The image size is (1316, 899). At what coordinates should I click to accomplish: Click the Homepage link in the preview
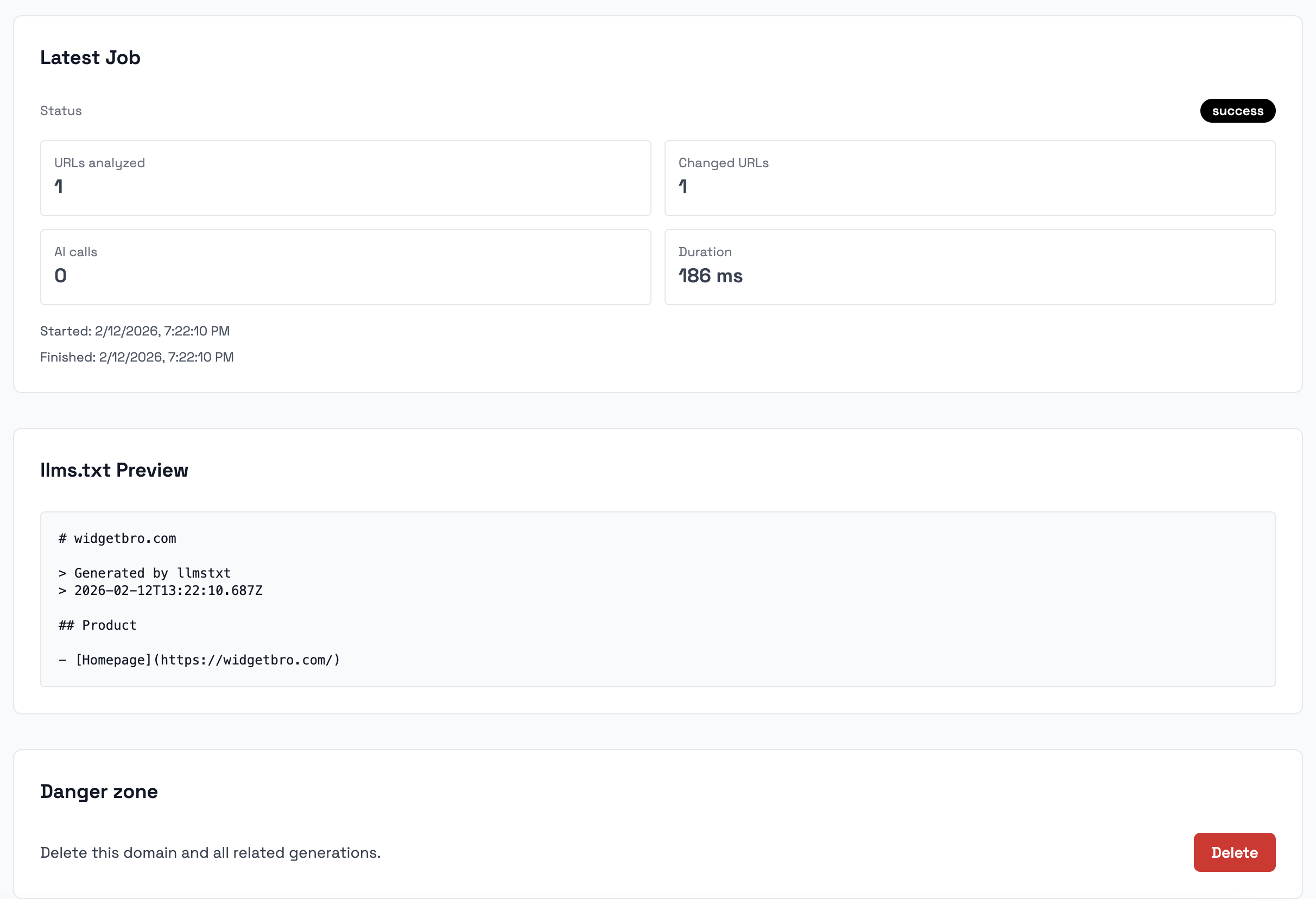coord(113,659)
